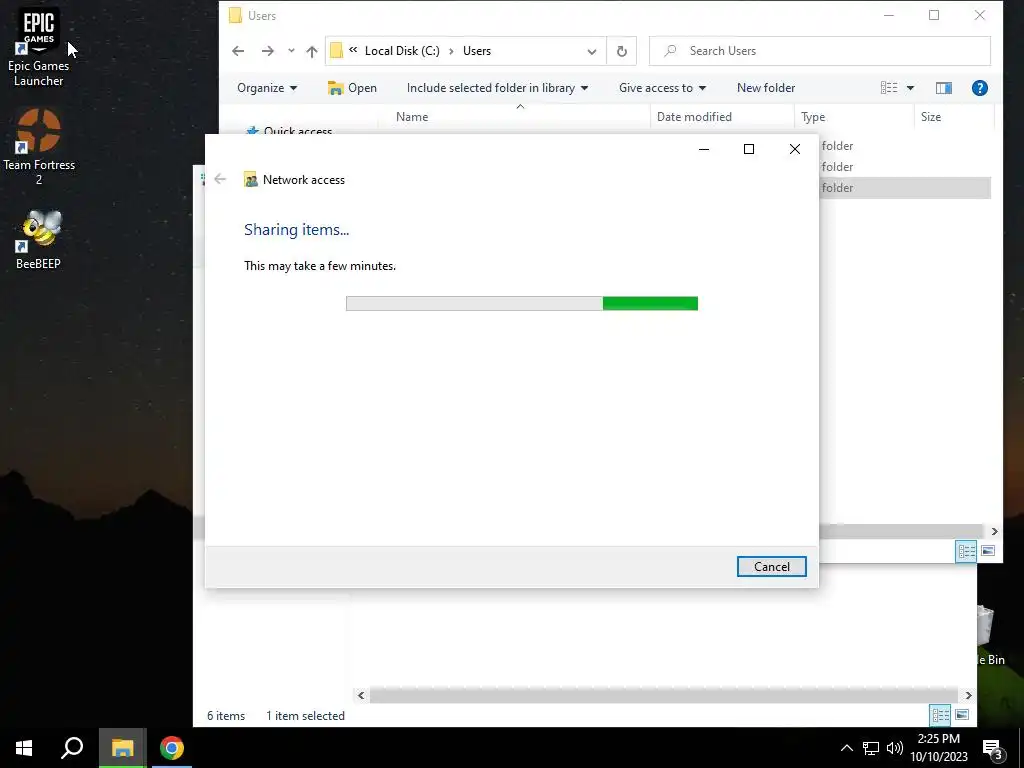The height and width of the screenshot is (768, 1024).
Task: Select details view in back explorer window
Action: pos(940,715)
